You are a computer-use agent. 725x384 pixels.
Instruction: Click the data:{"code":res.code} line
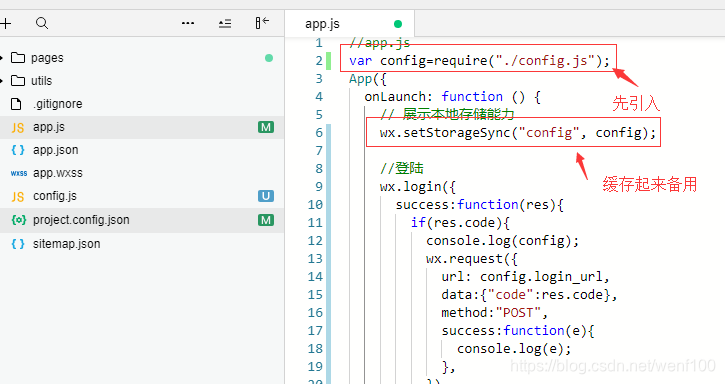coord(529,295)
